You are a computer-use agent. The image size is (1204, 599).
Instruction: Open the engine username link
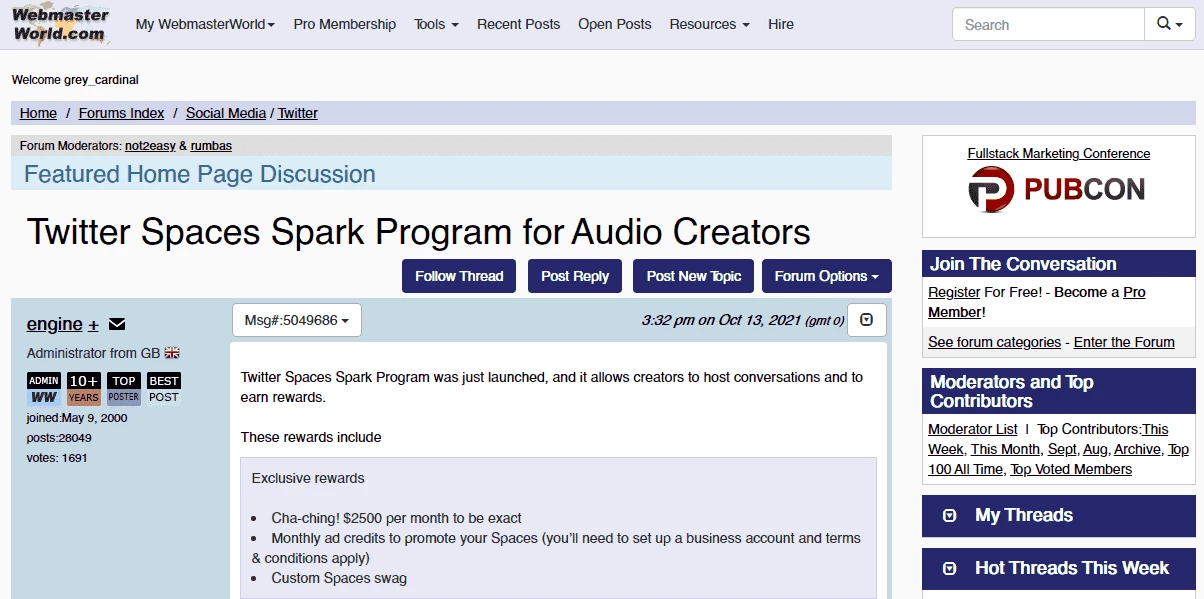pos(55,324)
